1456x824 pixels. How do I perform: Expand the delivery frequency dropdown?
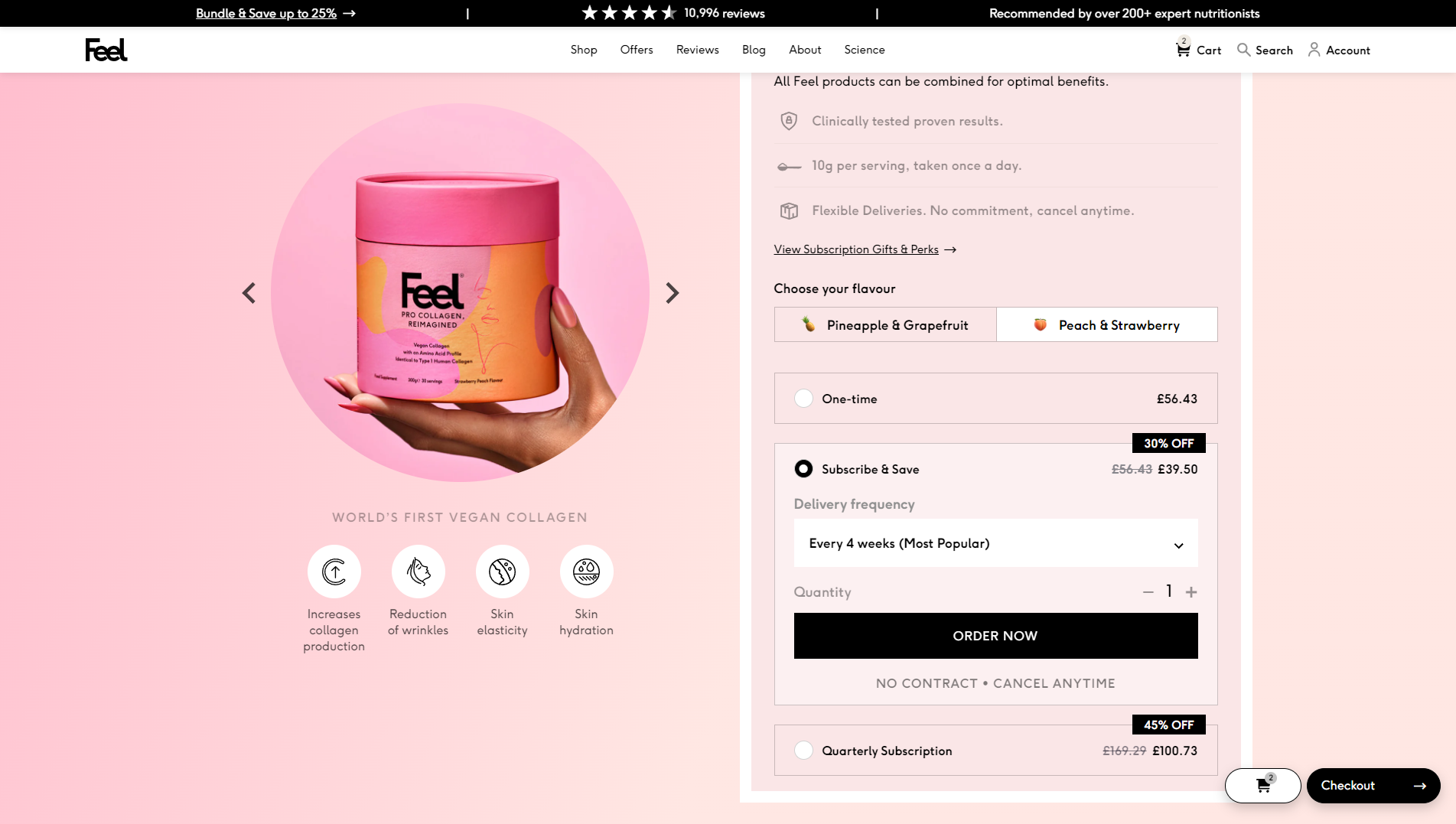pos(995,543)
